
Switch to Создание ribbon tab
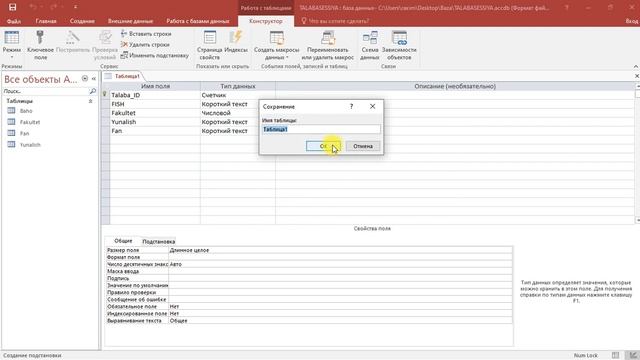(x=82, y=21)
